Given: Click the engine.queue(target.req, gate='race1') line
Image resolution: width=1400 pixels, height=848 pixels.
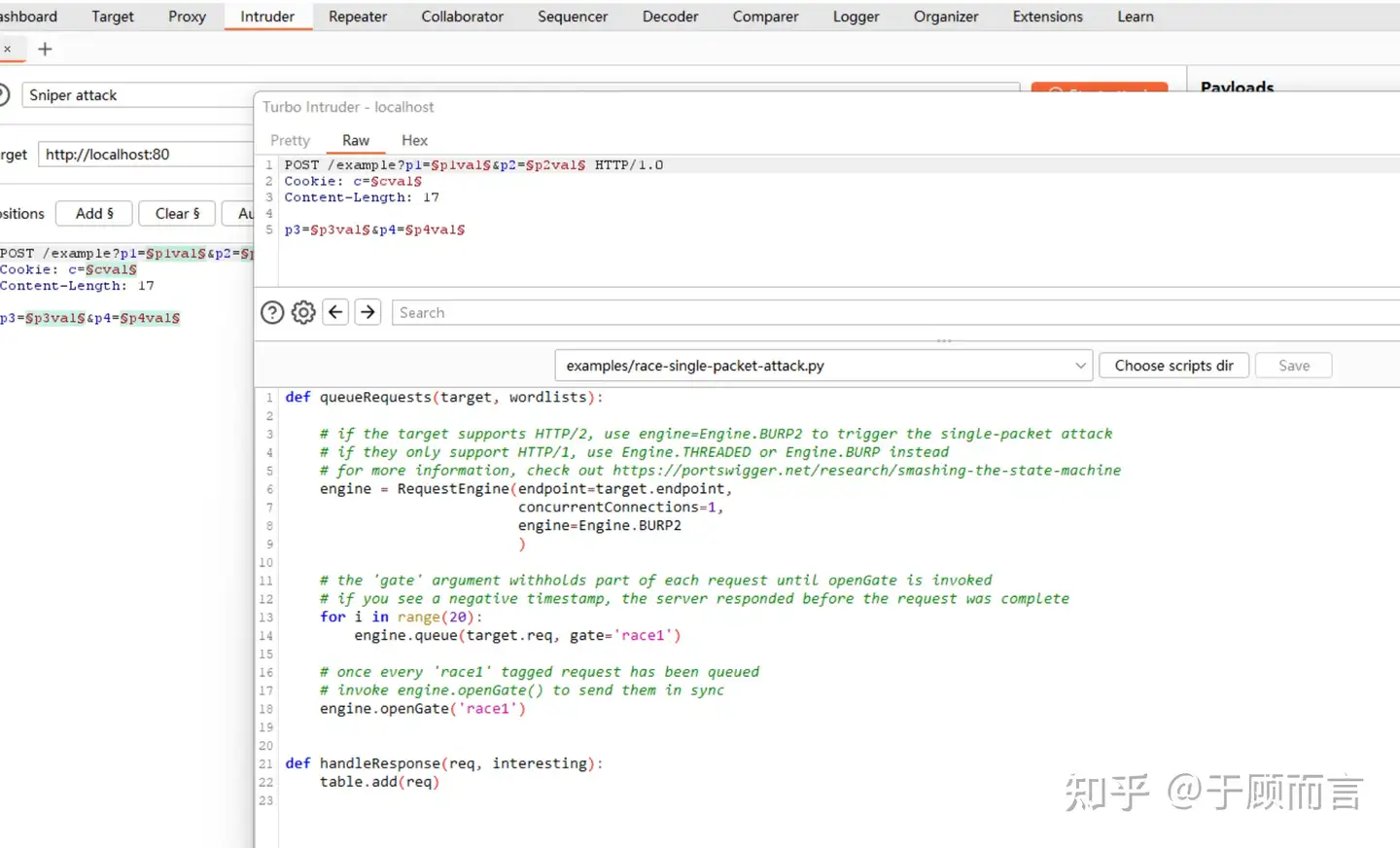Looking at the screenshot, I should [x=517, y=635].
